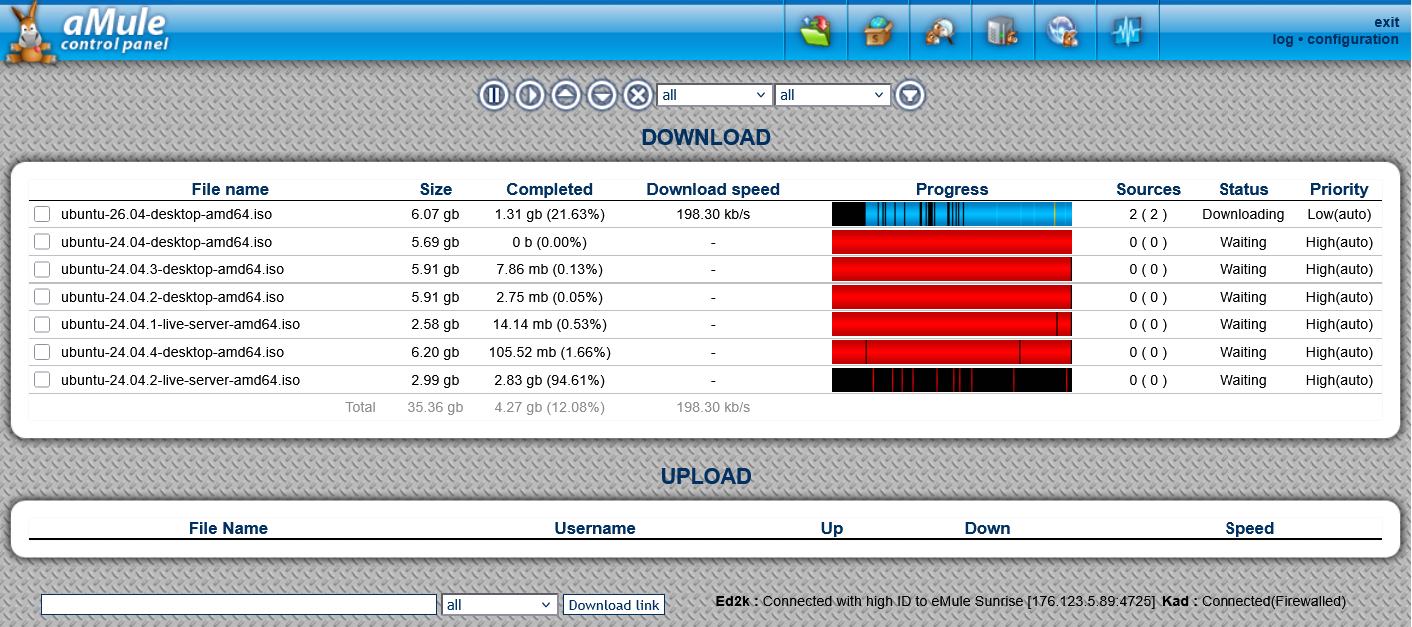Image resolution: width=1412 pixels, height=627 pixels.
Task: Click the Resume download toolbar button
Action: click(530, 95)
